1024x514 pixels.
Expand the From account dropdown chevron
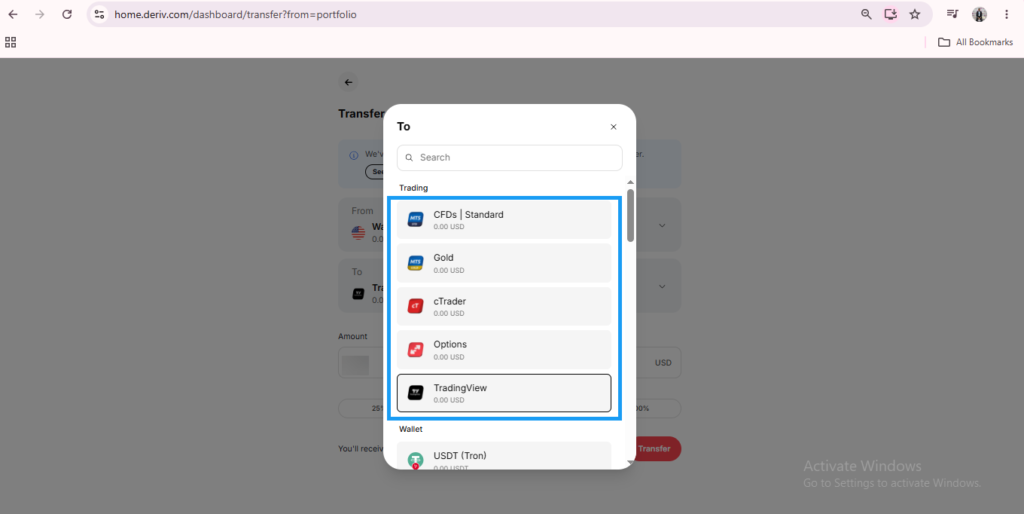tap(662, 225)
